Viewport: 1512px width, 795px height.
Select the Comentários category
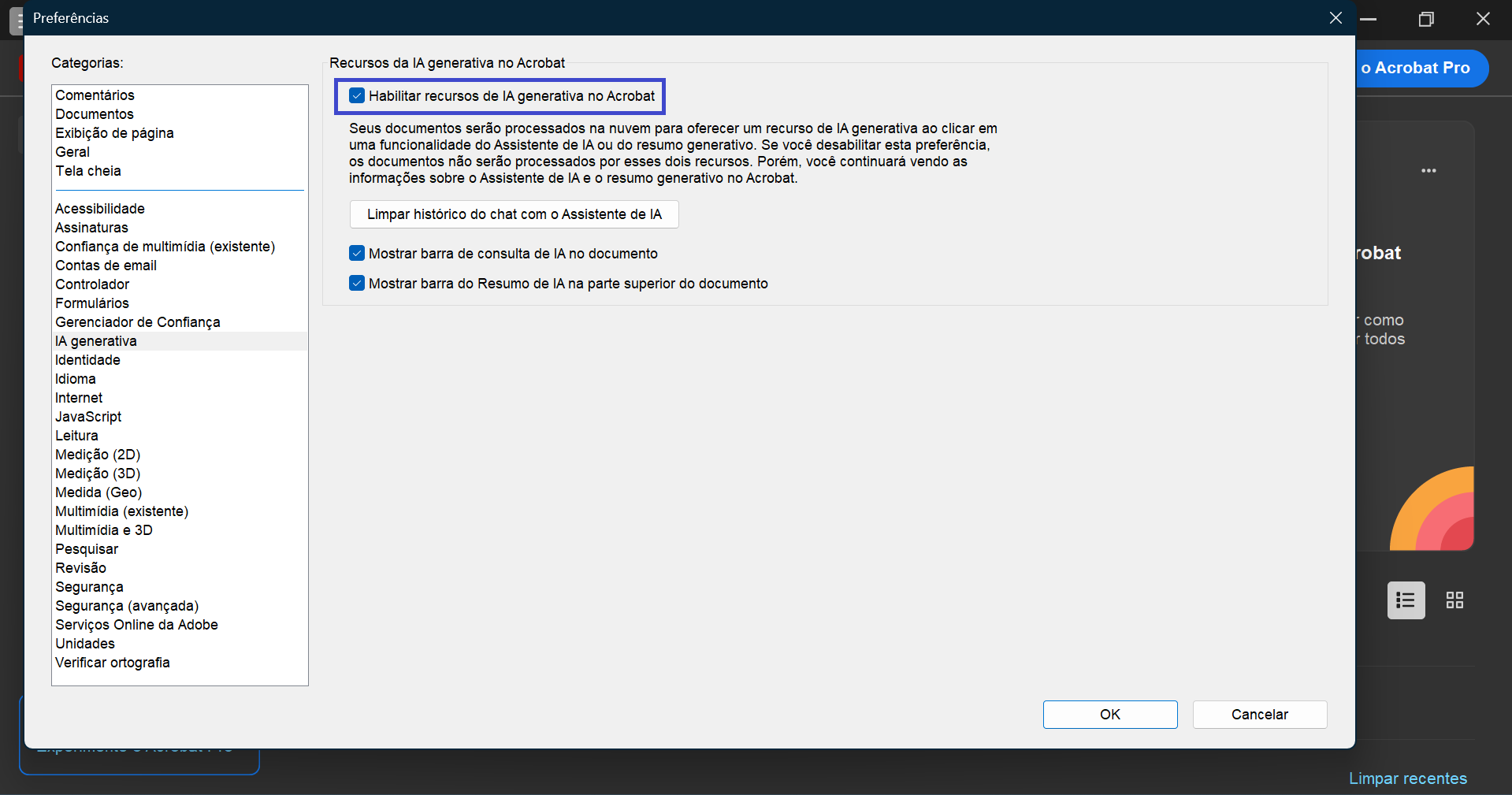point(180,95)
